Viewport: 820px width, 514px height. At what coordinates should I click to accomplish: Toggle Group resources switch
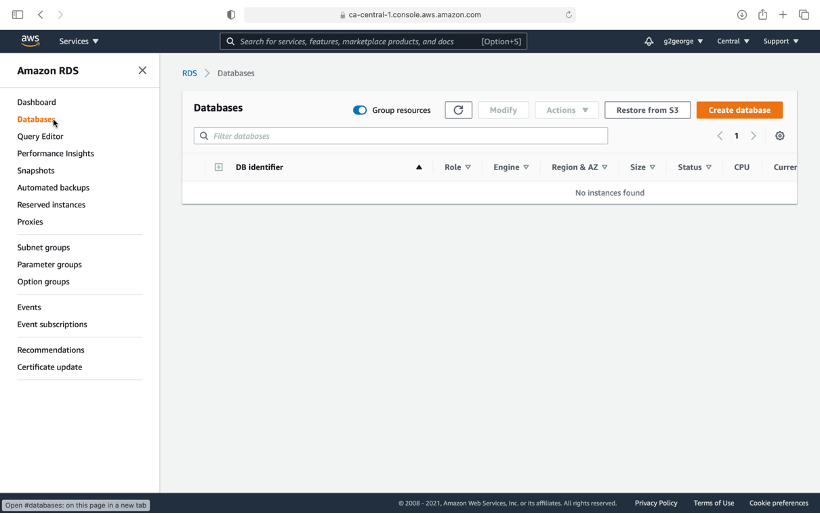359,110
